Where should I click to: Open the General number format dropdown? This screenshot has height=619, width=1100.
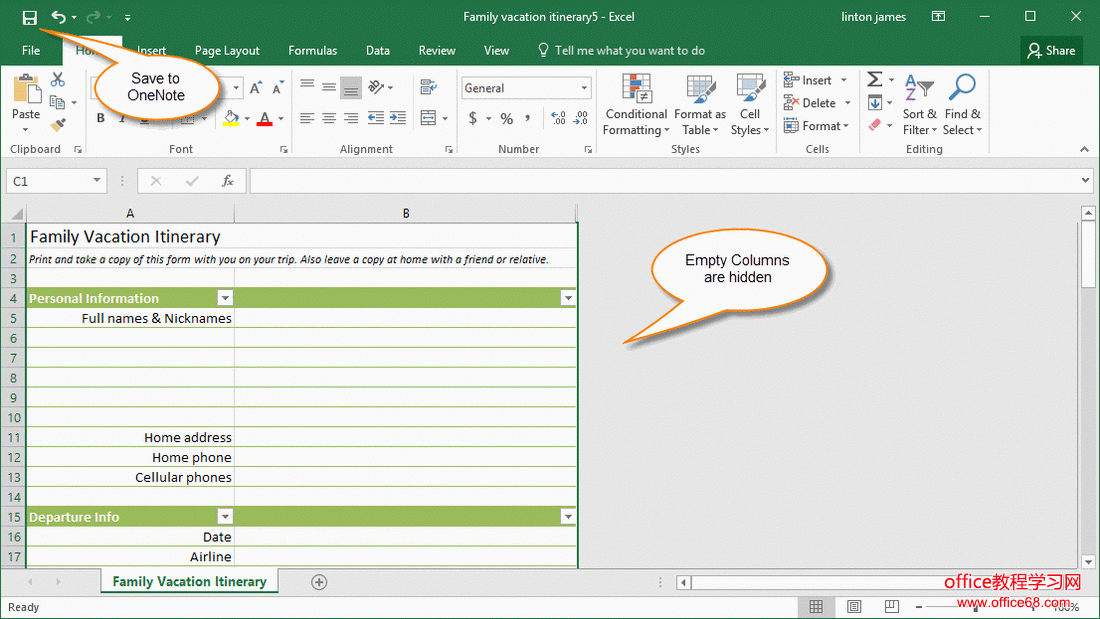(584, 88)
